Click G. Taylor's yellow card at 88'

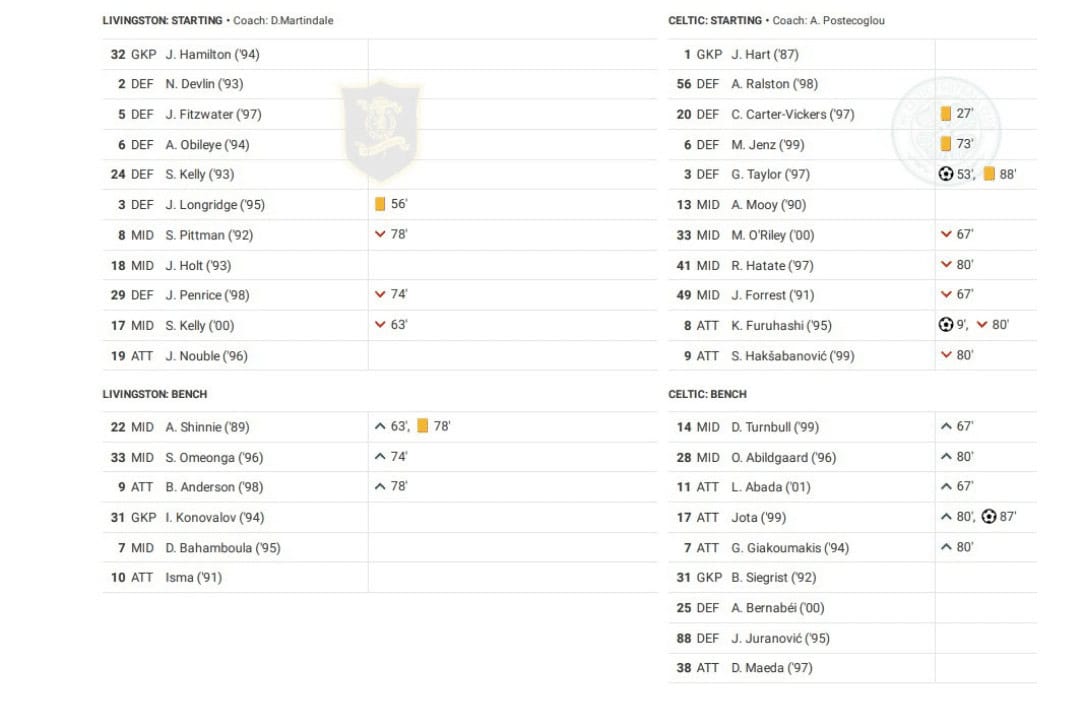coord(989,174)
